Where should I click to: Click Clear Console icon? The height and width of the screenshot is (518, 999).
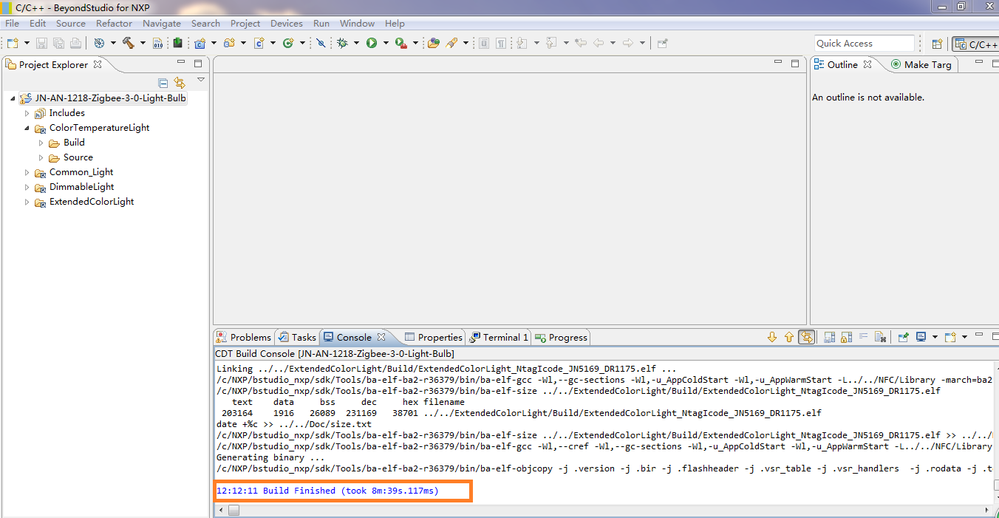[x=880, y=337]
